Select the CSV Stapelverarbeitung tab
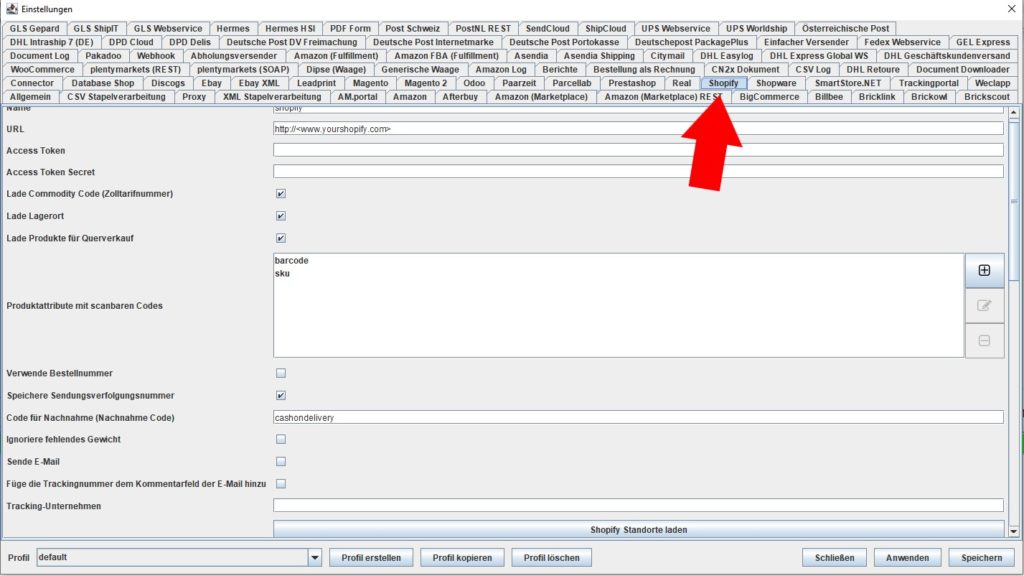The height and width of the screenshot is (576, 1024). coord(116,97)
